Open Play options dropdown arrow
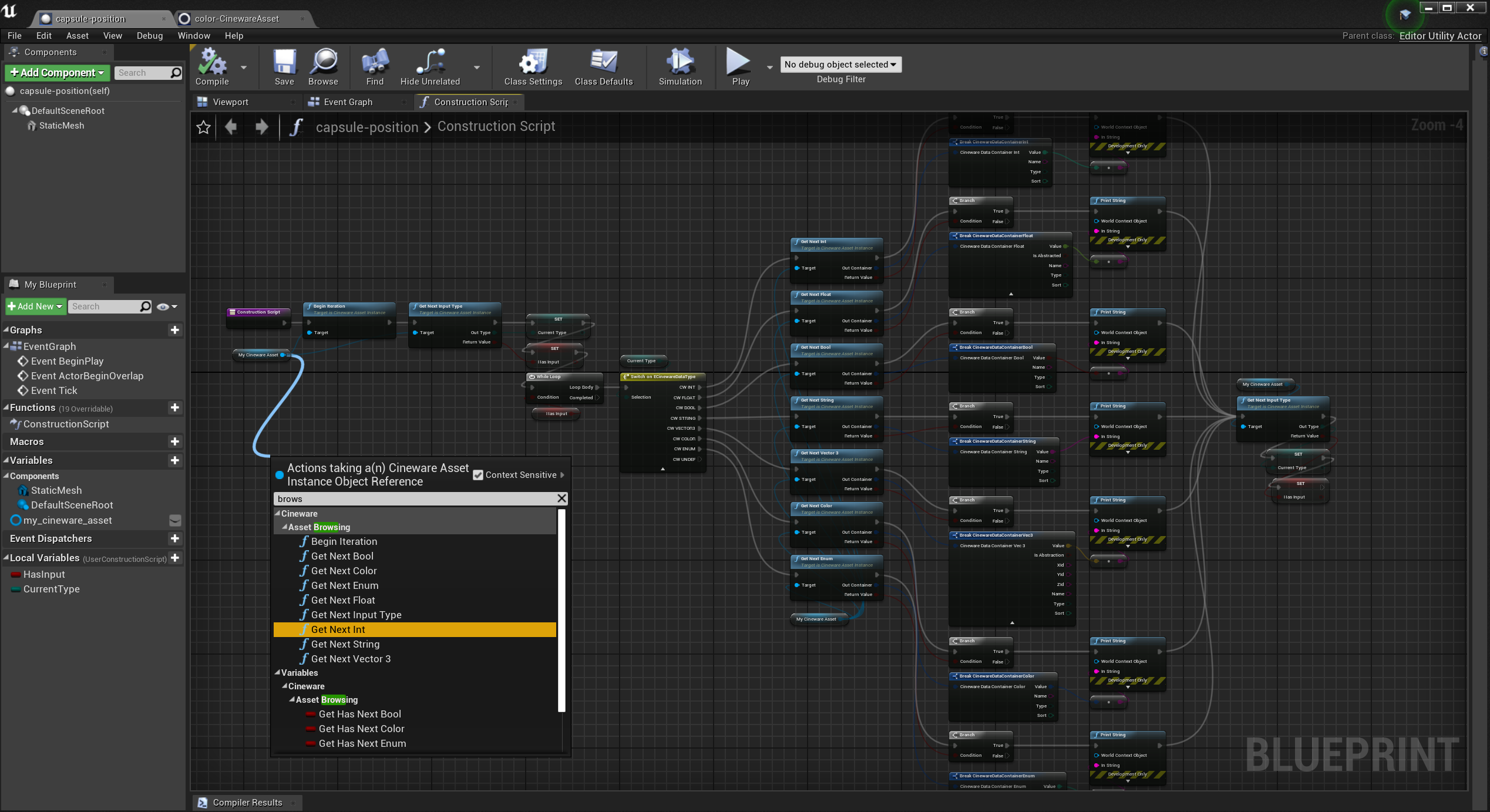The height and width of the screenshot is (812, 1490). click(x=769, y=68)
